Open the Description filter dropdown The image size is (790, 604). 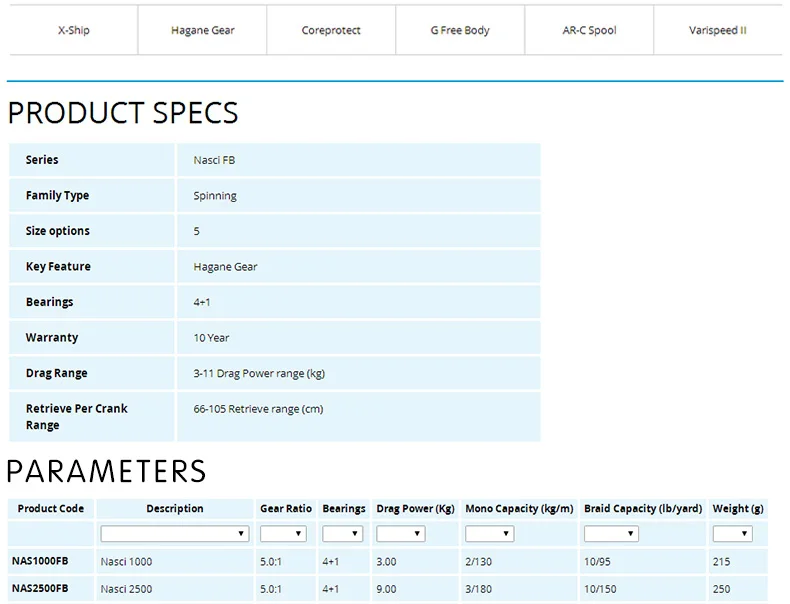click(175, 533)
